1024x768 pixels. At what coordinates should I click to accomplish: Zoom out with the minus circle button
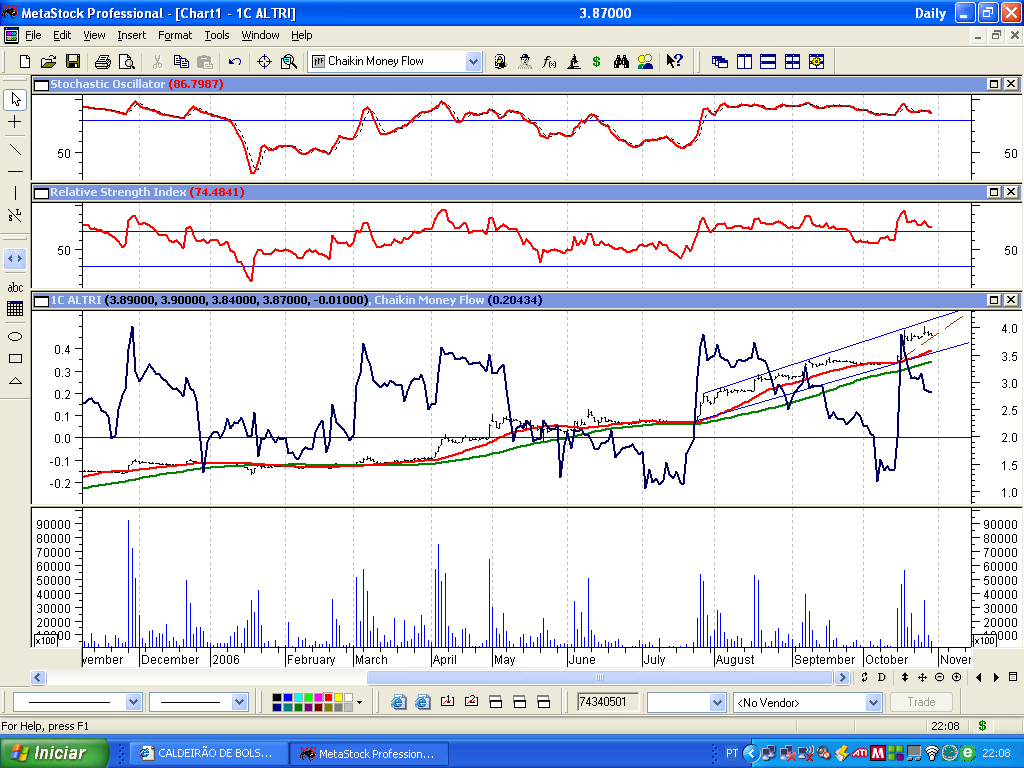[x=940, y=677]
